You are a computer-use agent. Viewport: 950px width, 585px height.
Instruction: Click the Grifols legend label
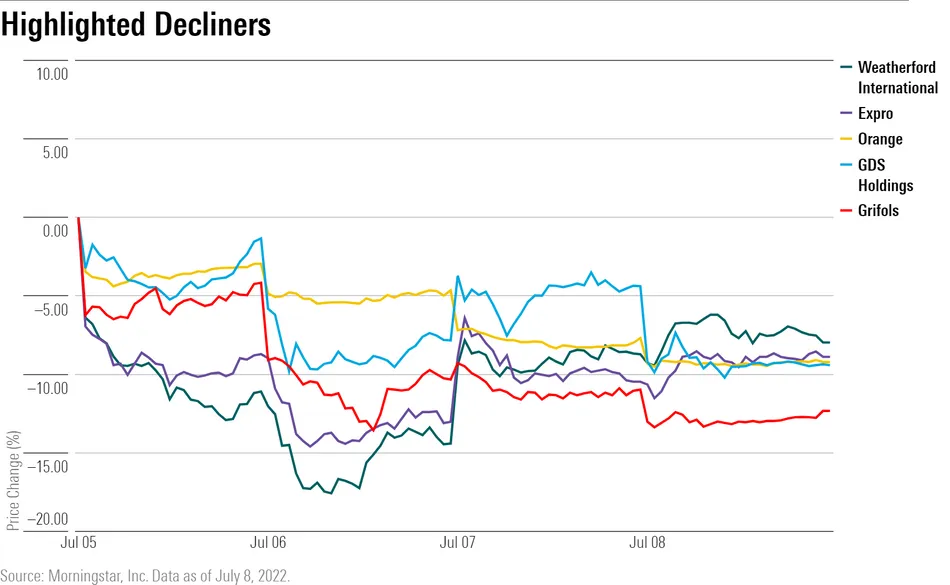878,211
